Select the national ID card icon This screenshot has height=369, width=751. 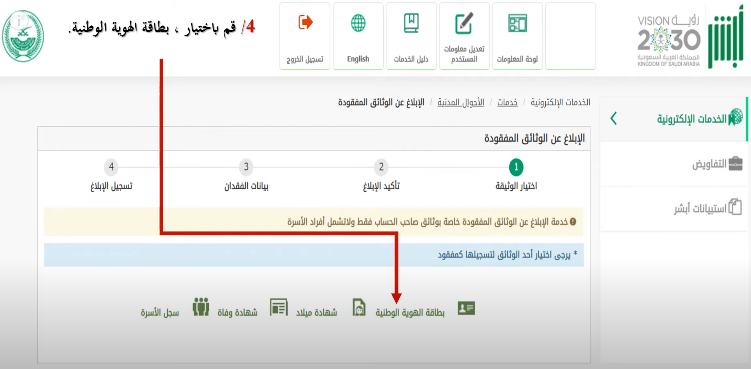(x=466, y=308)
